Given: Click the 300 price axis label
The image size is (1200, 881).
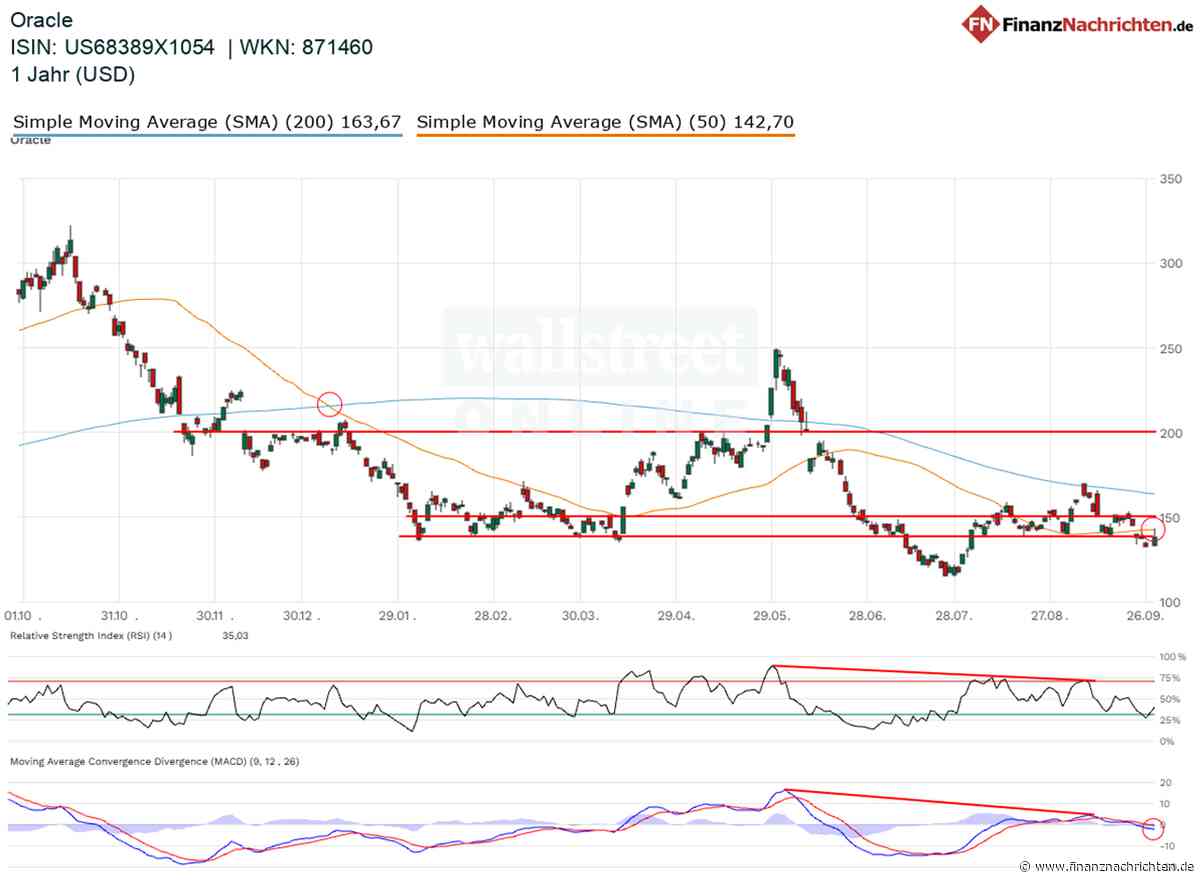Looking at the screenshot, I should click(x=1172, y=264).
